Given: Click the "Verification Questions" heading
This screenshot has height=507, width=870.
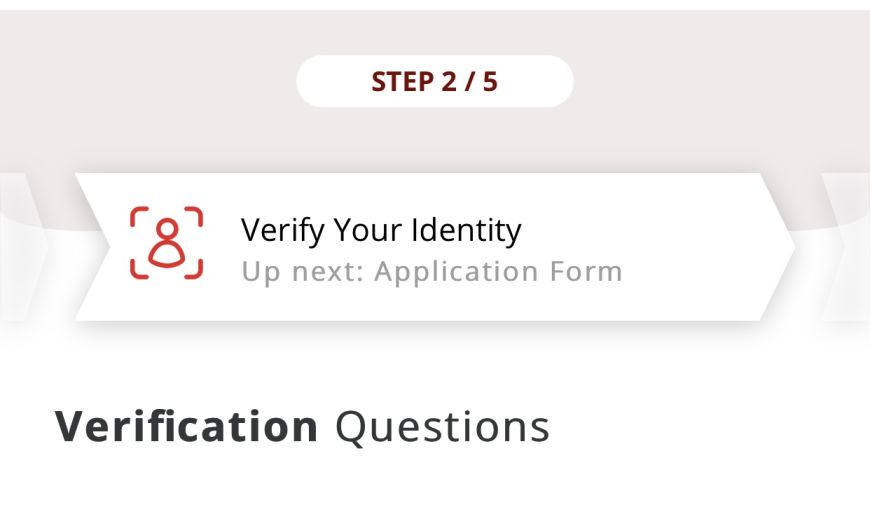Looking at the screenshot, I should [x=302, y=427].
